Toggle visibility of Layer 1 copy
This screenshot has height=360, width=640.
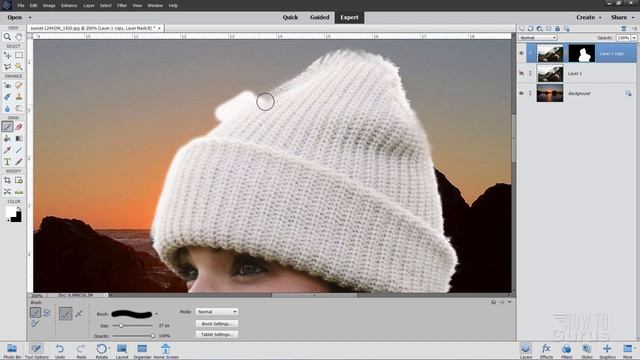pos(521,53)
